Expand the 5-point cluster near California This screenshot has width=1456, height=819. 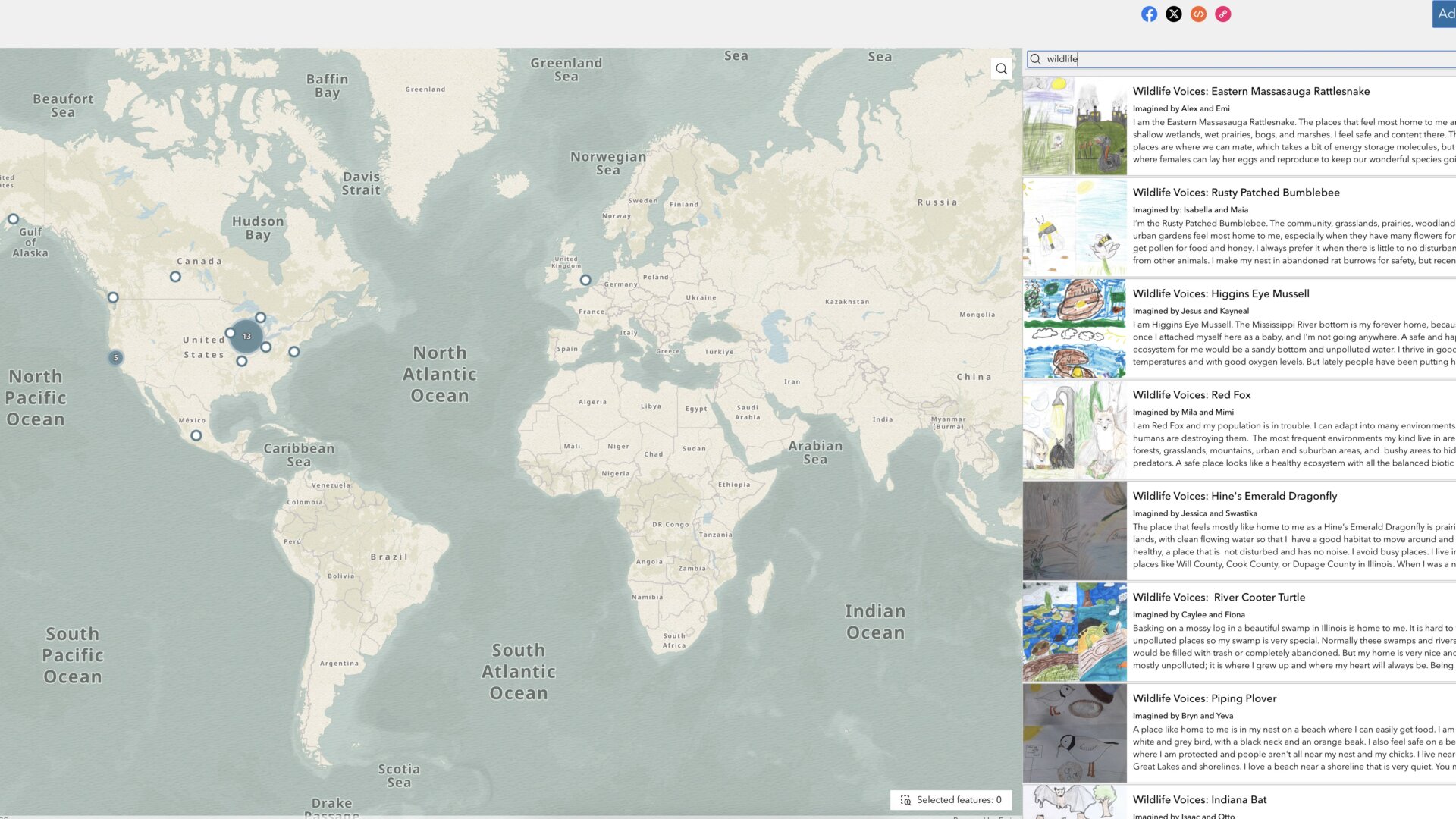pos(115,357)
